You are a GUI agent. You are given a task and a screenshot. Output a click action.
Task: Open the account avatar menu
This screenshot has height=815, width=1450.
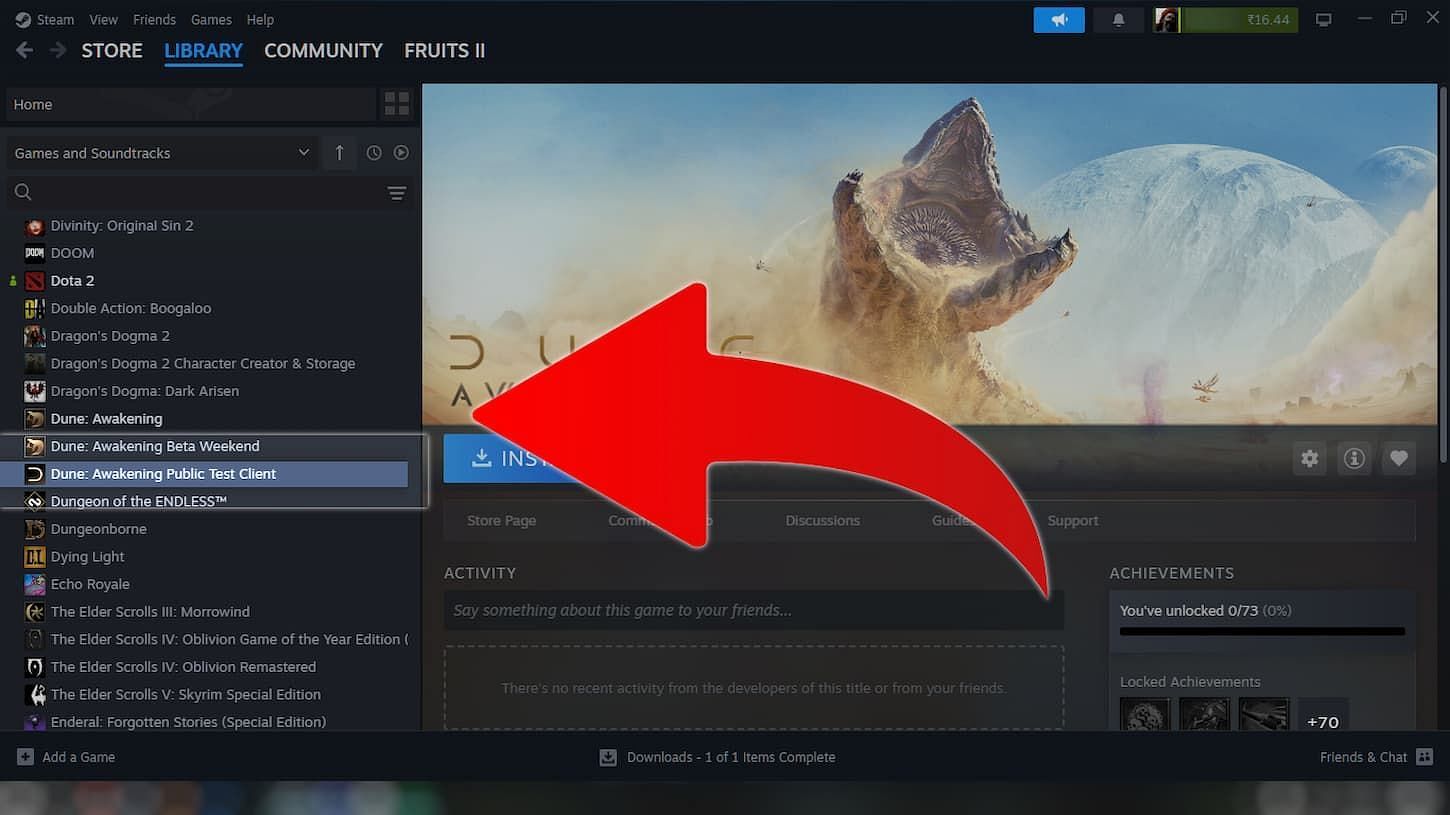1166,20
